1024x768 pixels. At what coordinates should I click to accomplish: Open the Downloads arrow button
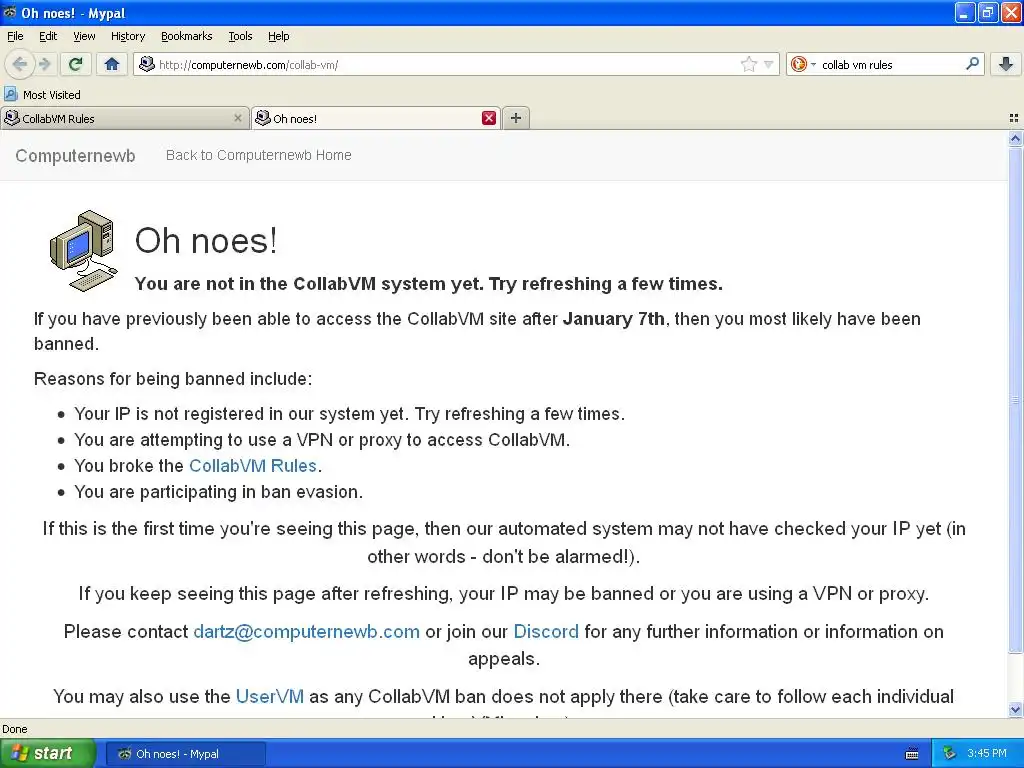point(1006,64)
